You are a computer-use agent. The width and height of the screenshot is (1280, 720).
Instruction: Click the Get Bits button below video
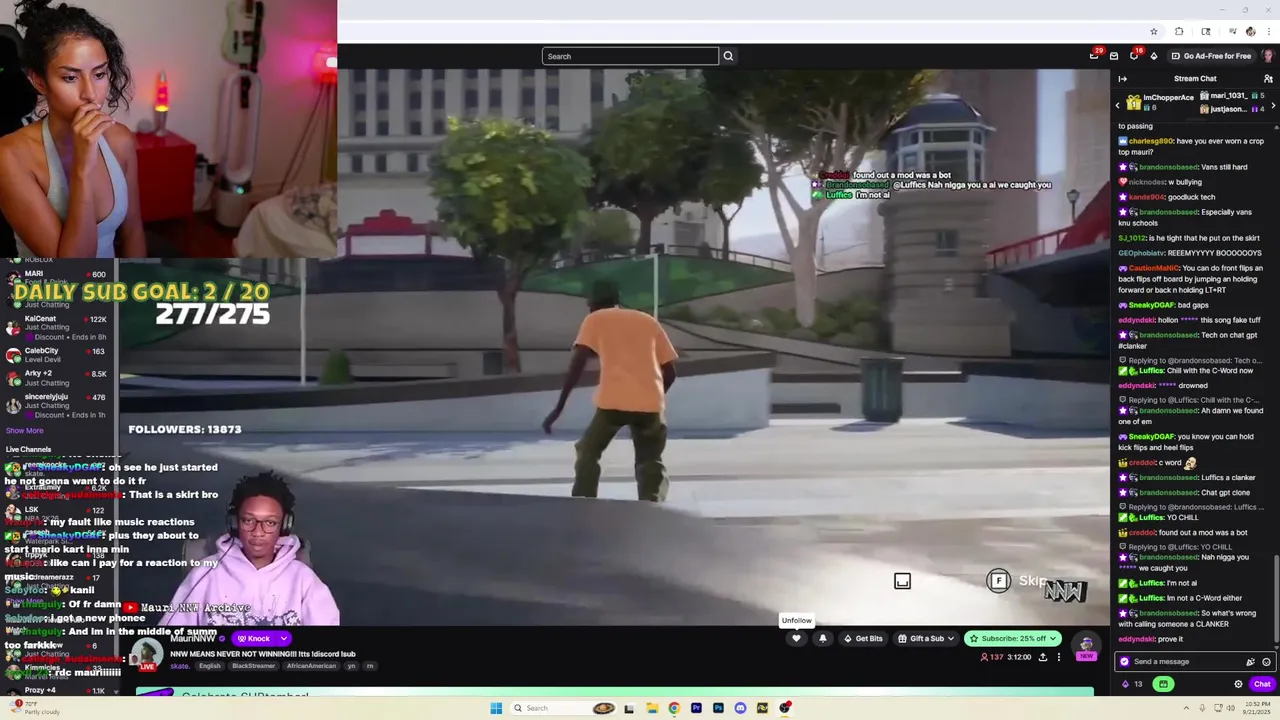[x=863, y=638]
